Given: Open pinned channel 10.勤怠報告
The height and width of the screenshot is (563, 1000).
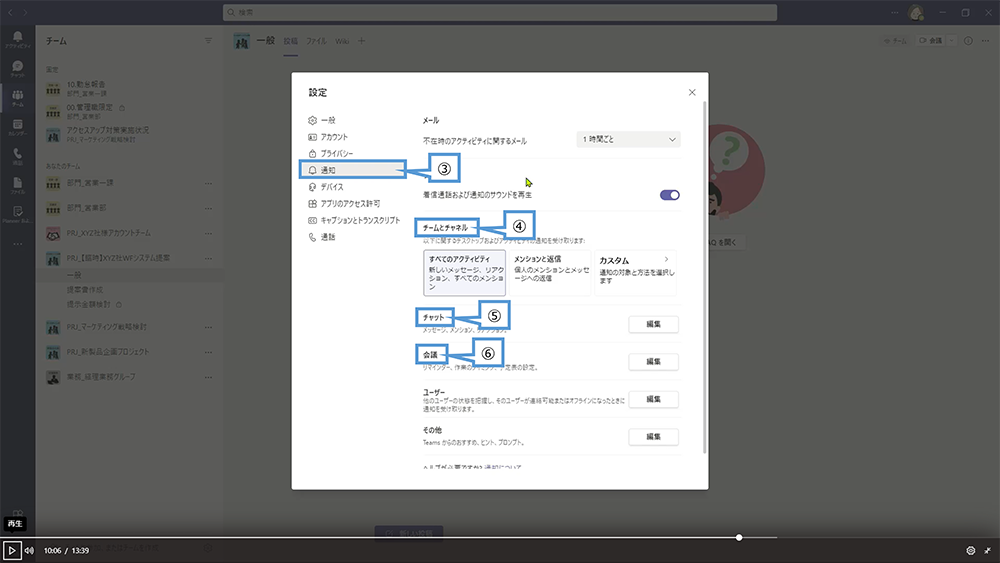Looking at the screenshot, I should [128, 89].
